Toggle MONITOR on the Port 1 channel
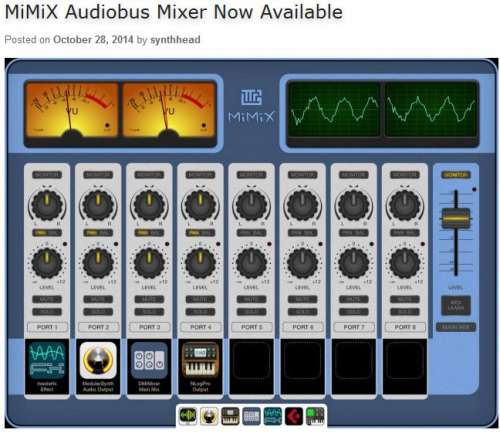This screenshot has height=433, width=500. pyautogui.click(x=47, y=175)
